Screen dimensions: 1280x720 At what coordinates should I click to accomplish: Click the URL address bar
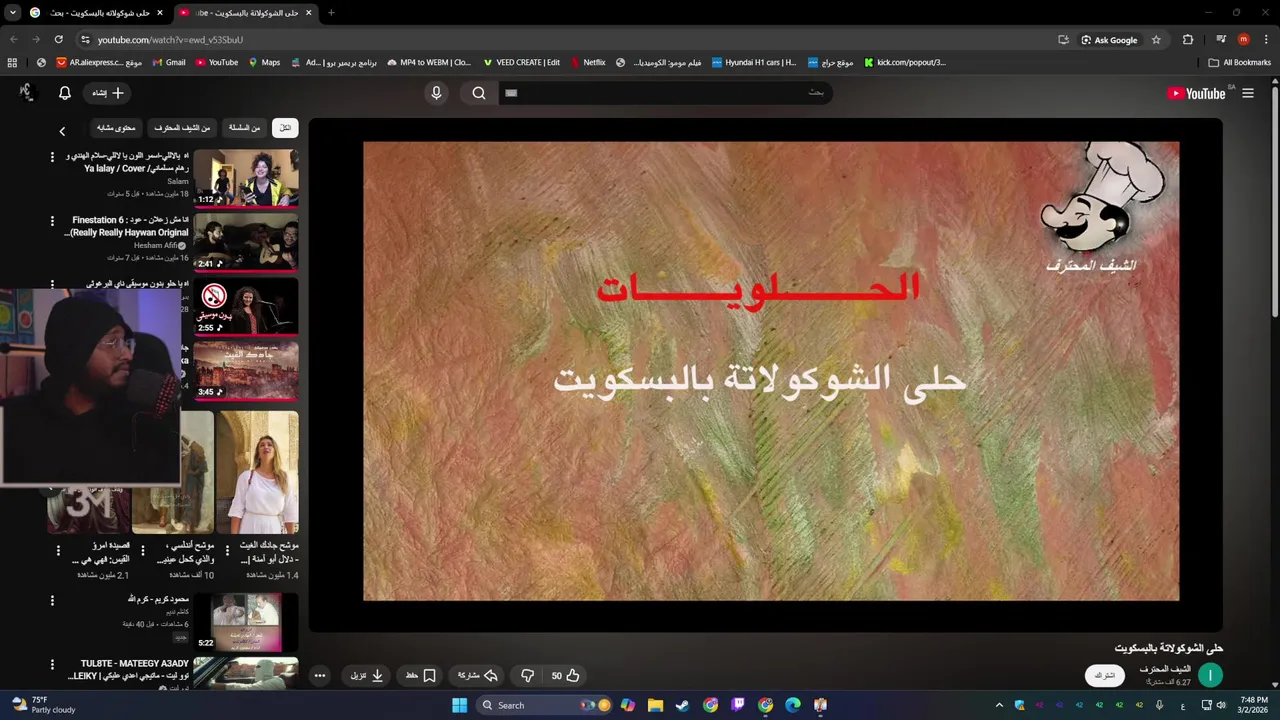coord(560,40)
